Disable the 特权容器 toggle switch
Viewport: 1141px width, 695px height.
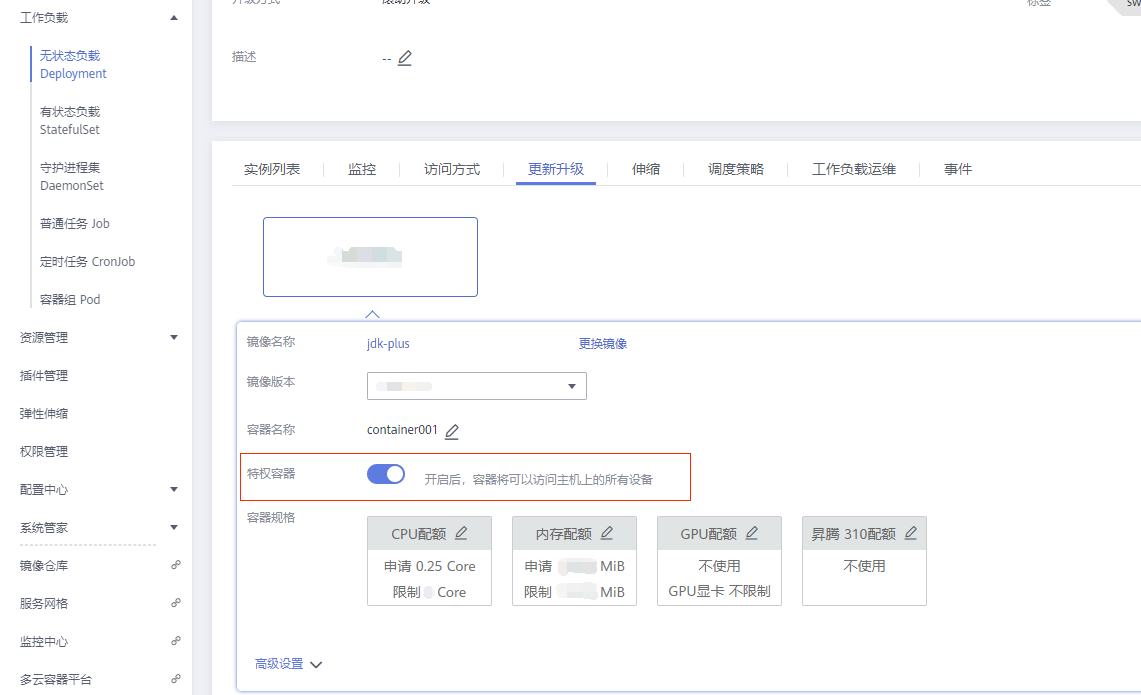coord(386,475)
